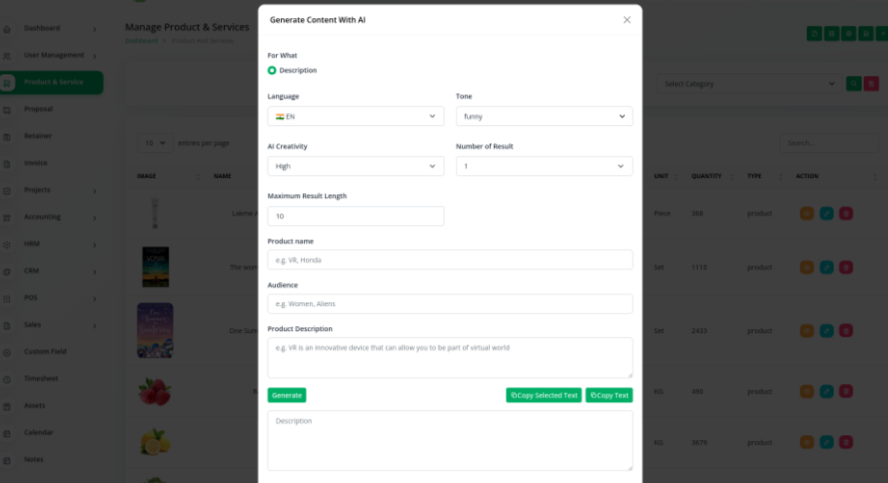Click the green search icon beside Select Category
The image size is (888, 483).
[853, 84]
